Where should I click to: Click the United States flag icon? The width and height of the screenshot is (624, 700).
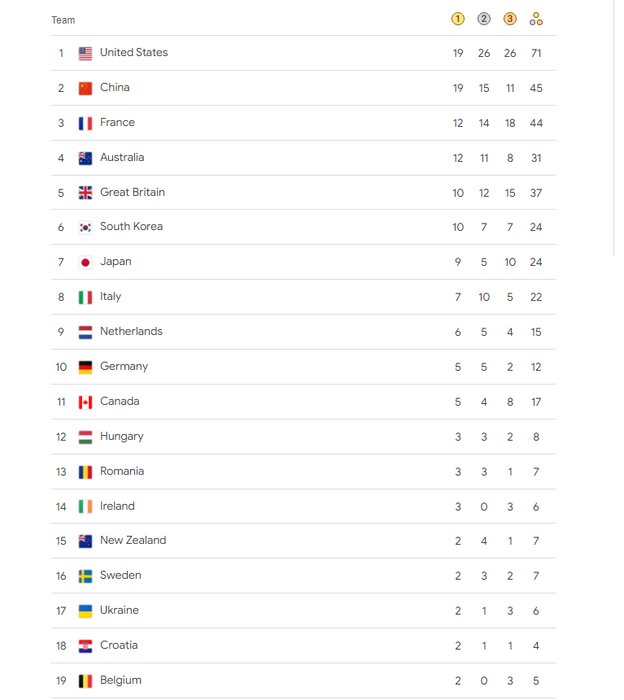pos(85,53)
